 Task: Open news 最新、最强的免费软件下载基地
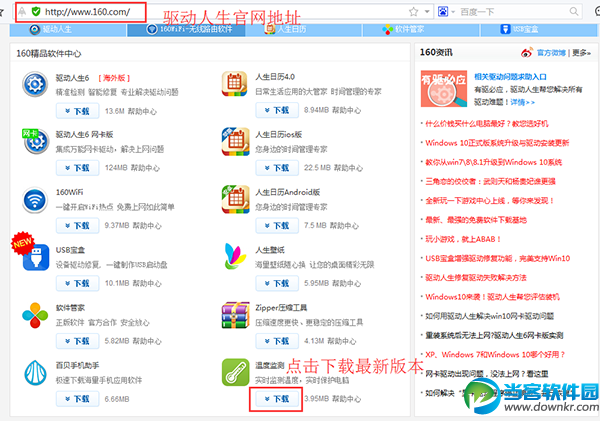pyautogui.click(x=476, y=220)
